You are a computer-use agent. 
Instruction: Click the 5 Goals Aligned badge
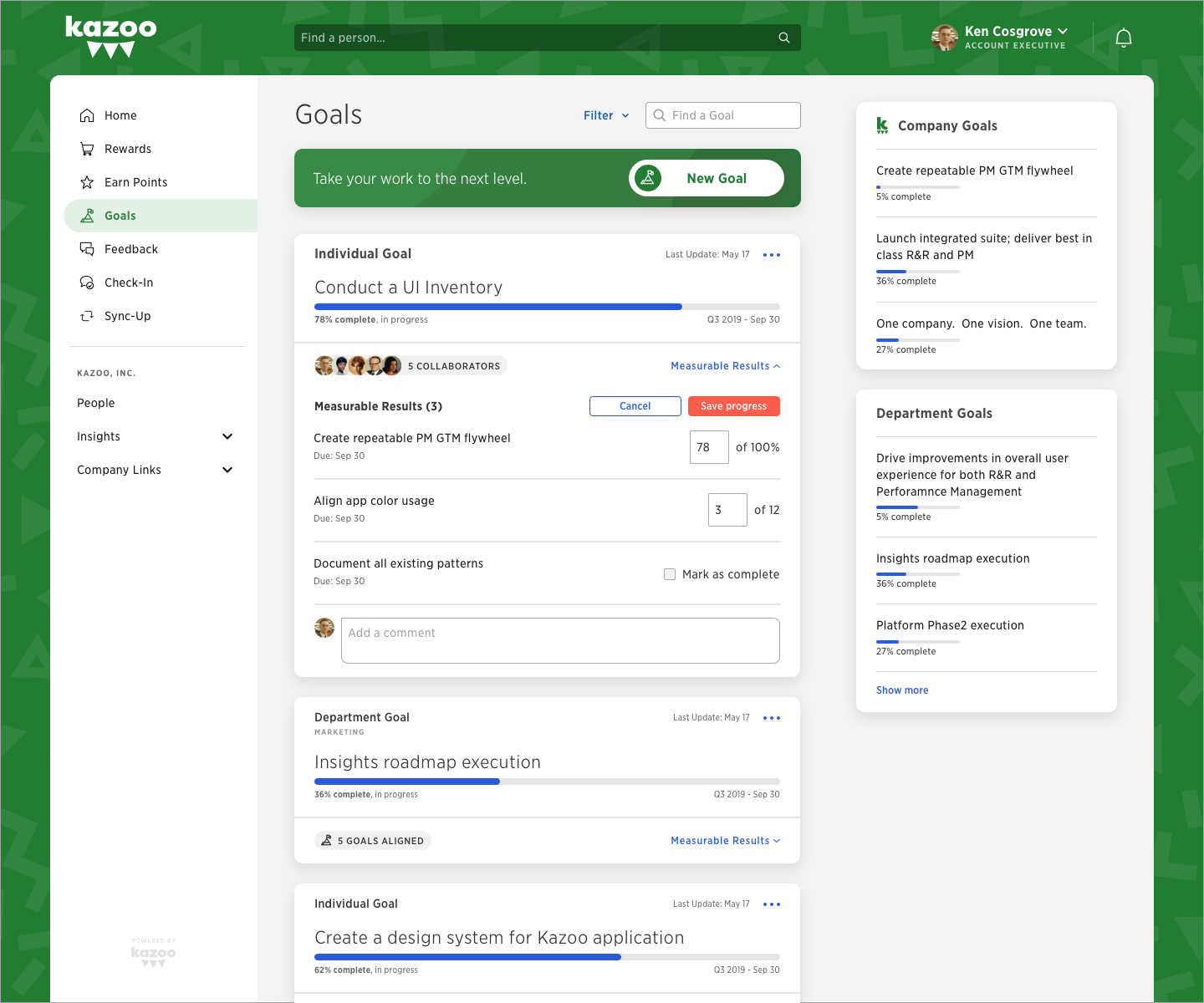click(x=373, y=841)
